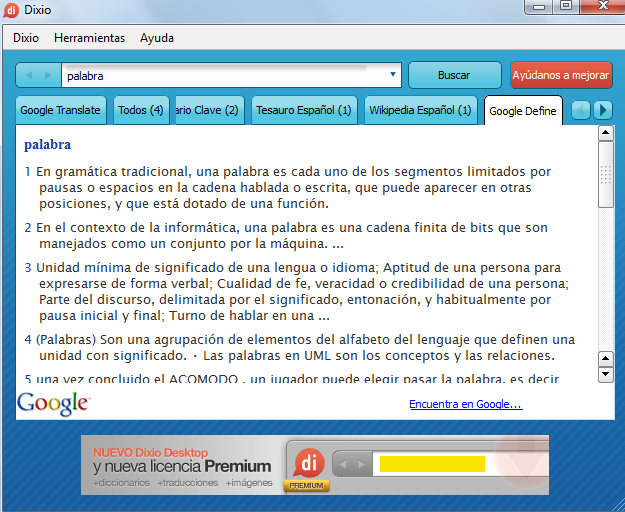Click definition 1 'En gramática tradicional'
The height and width of the screenshot is (512, 625).
tap(288, 188)
